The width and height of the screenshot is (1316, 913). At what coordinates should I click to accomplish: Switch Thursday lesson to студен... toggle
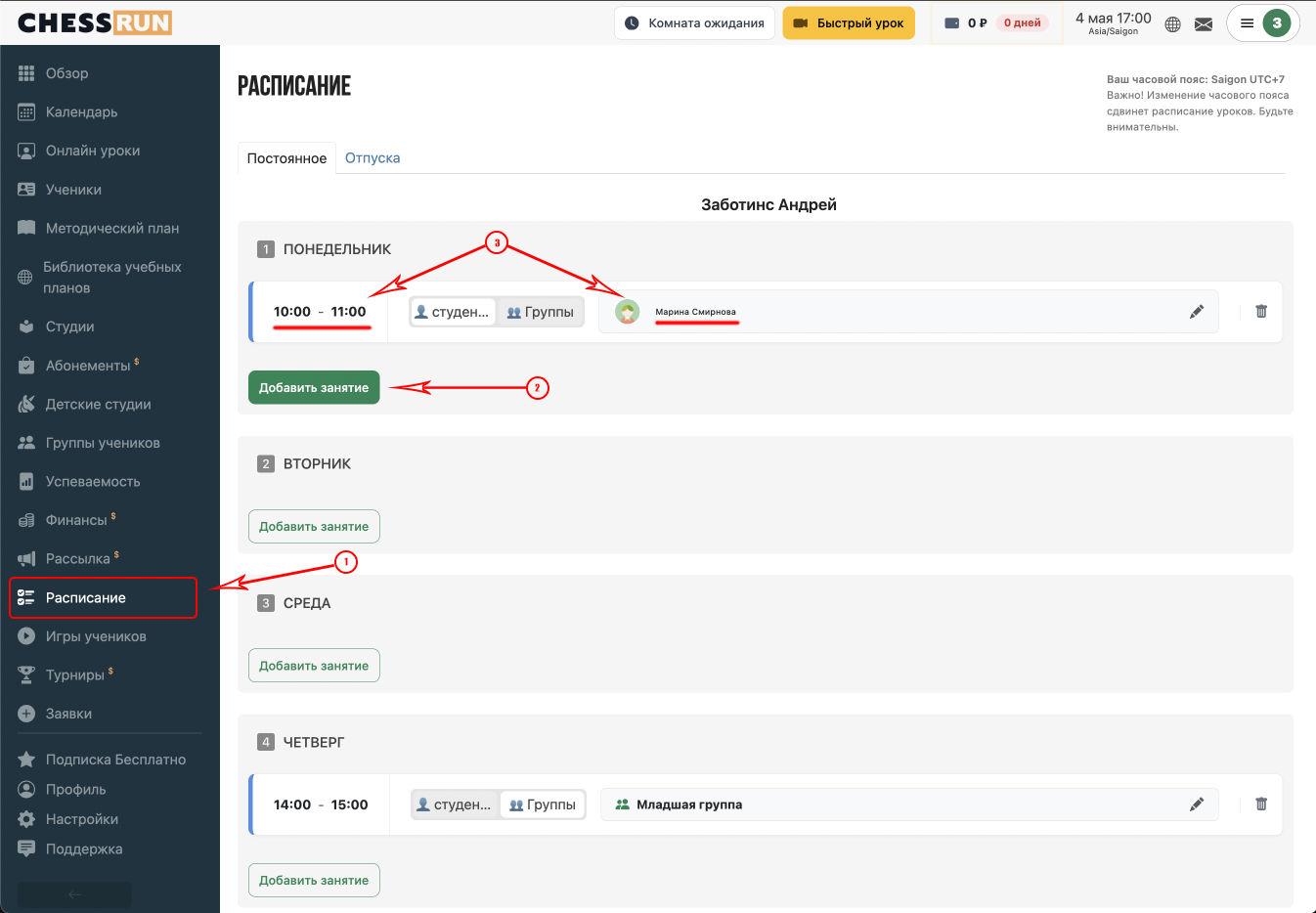coord(455,804)
